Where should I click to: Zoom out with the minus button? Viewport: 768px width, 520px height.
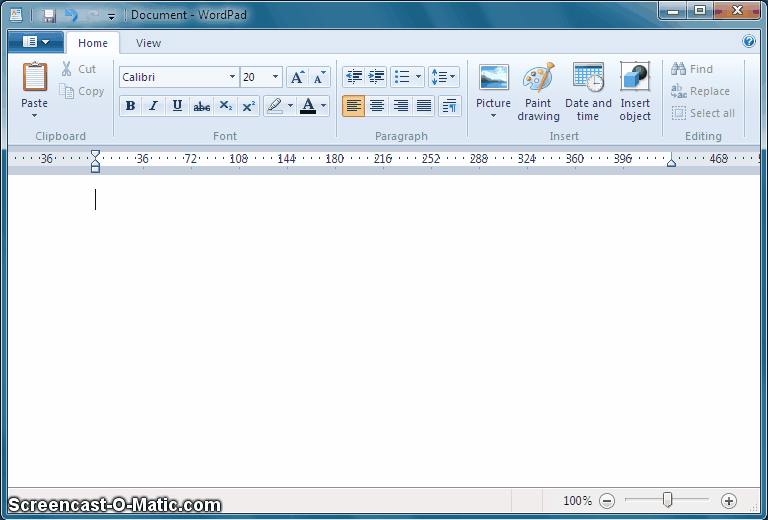607,500
